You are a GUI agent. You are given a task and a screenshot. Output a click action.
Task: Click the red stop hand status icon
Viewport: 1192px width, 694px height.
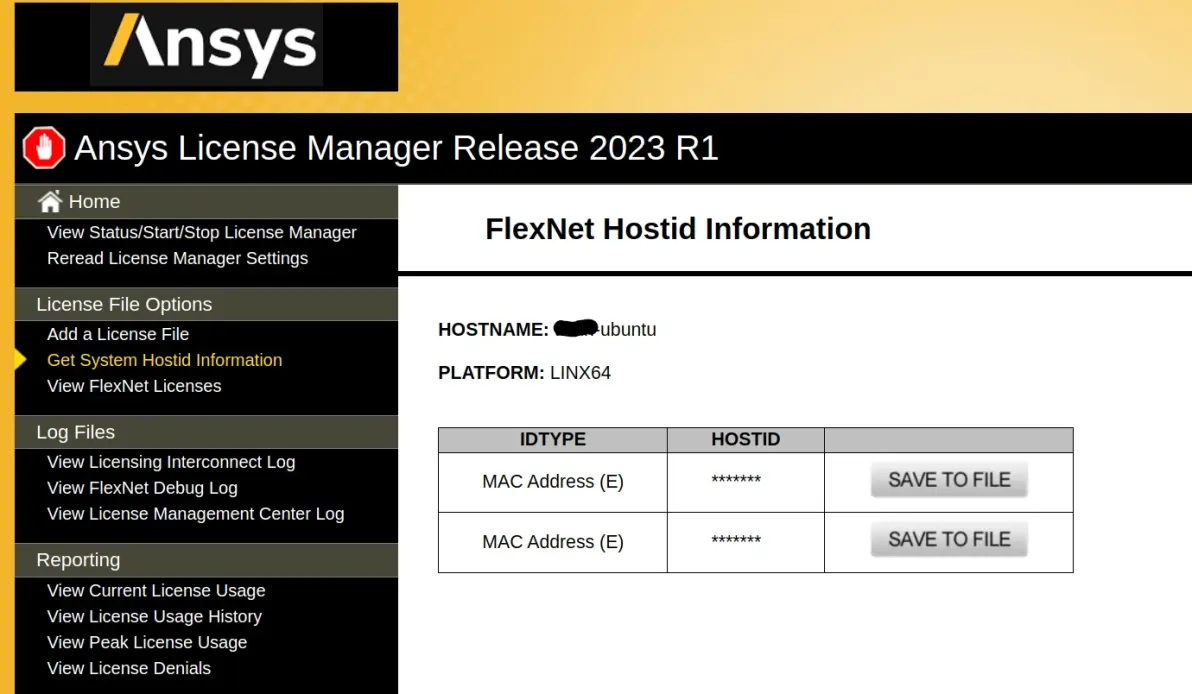[44, 147]
